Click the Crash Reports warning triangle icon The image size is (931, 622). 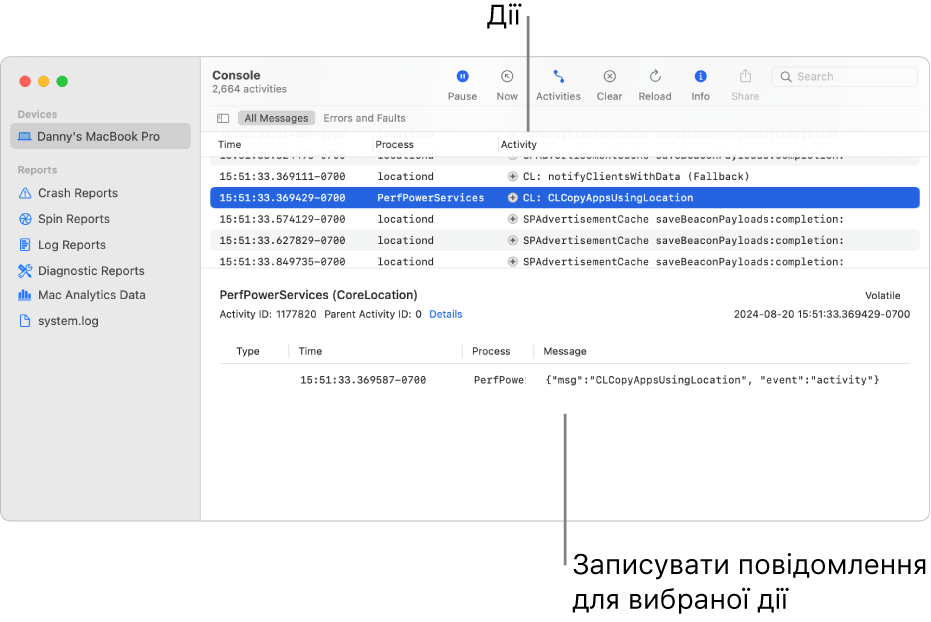(x=25, y=193)
